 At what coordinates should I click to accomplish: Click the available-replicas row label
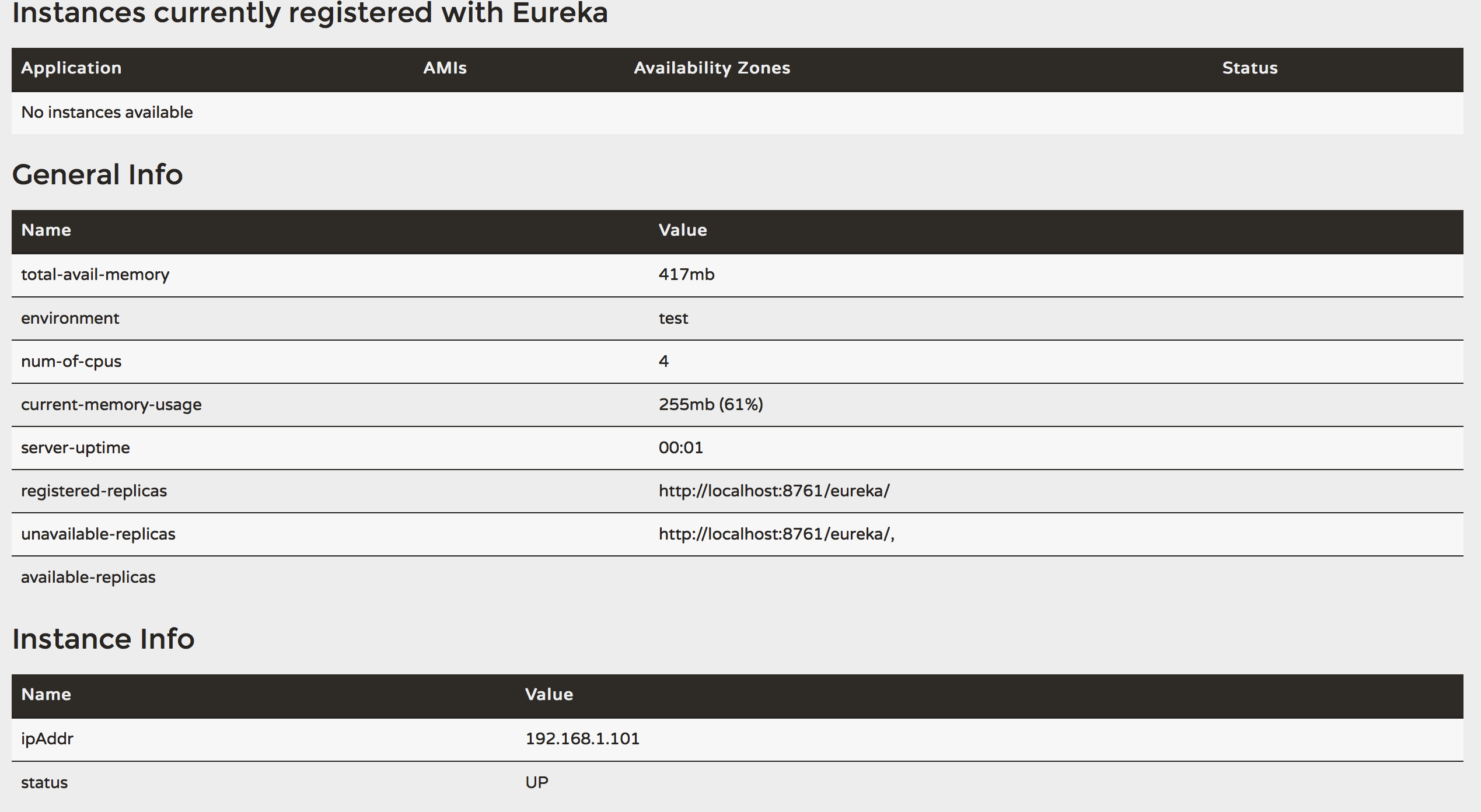tap(88, 577)
